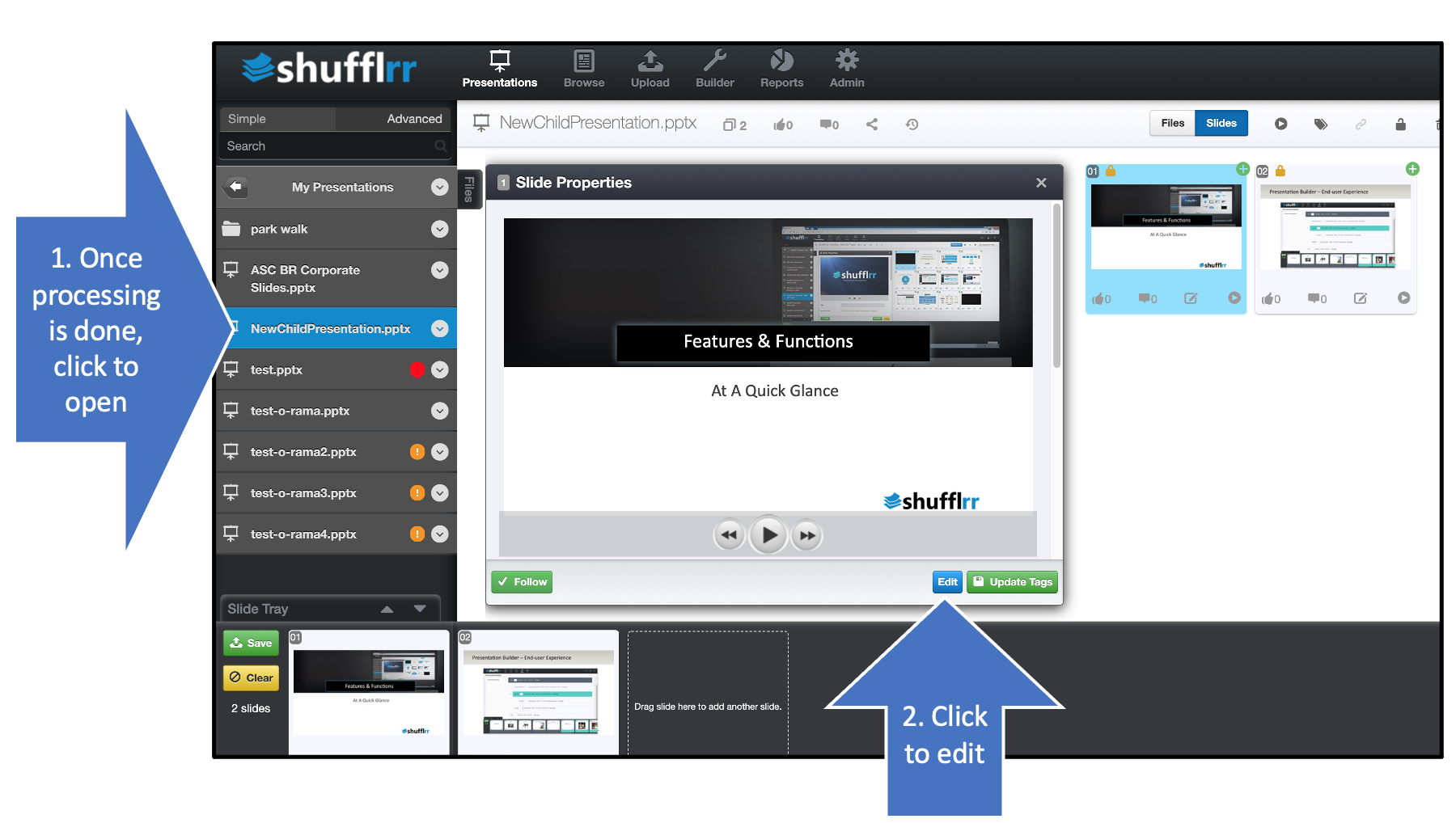Expand options for test-o-rama4.pptx

440,534
